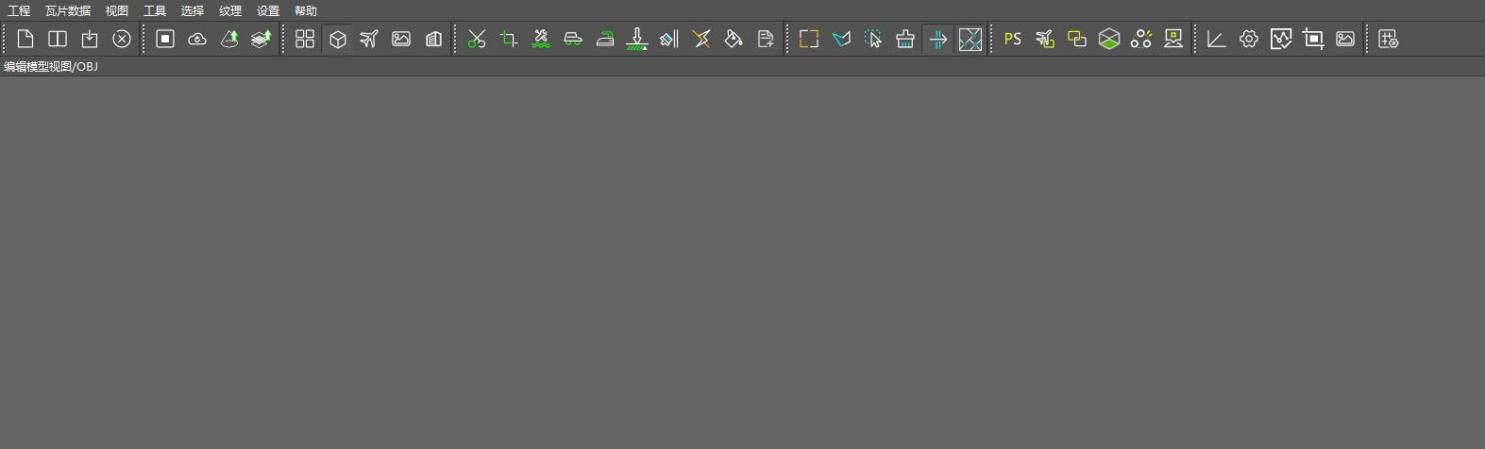Select the angle measurement icon
The width and height of the screenshot is (1485, 449).
[x=1216, y=39]
